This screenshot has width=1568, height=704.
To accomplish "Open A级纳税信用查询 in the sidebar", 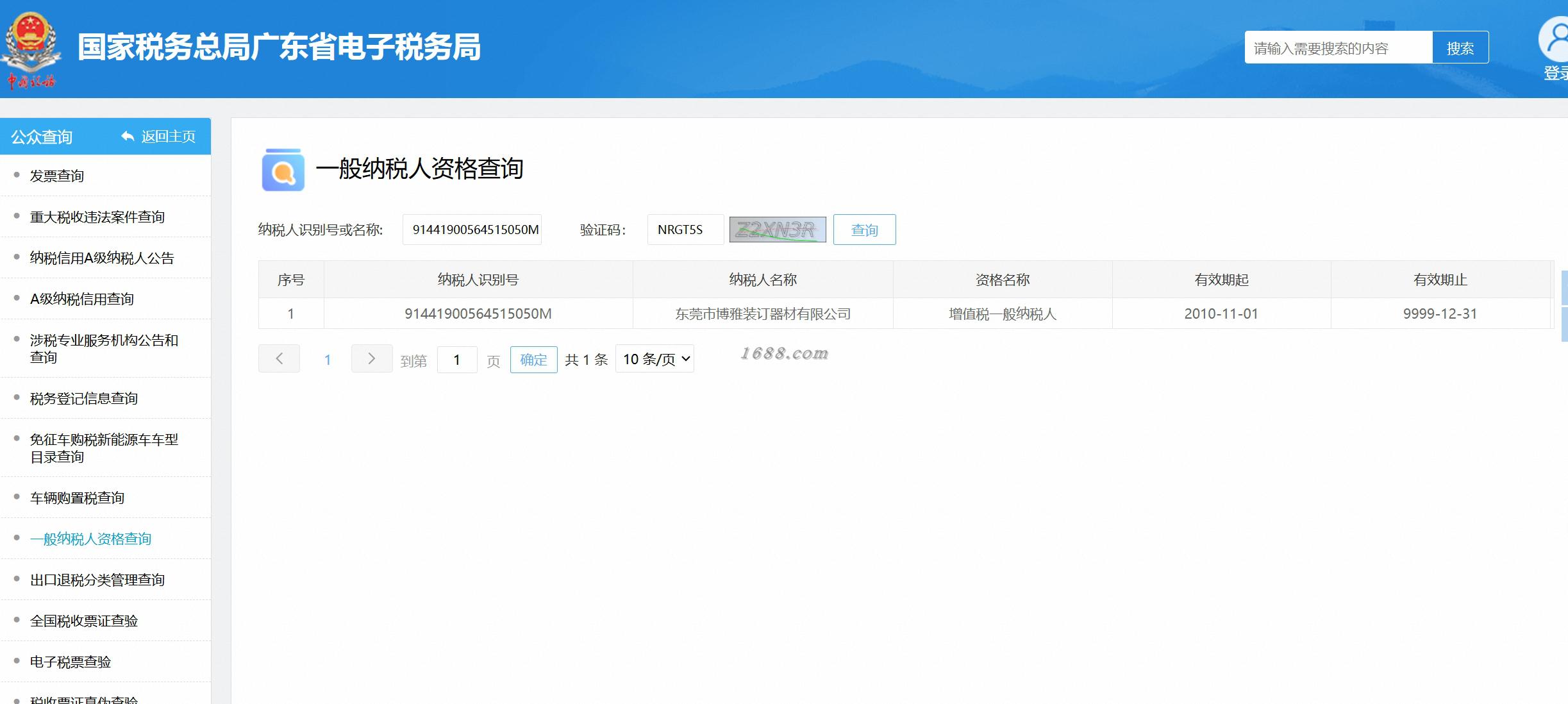I will (x=82, y=299).
